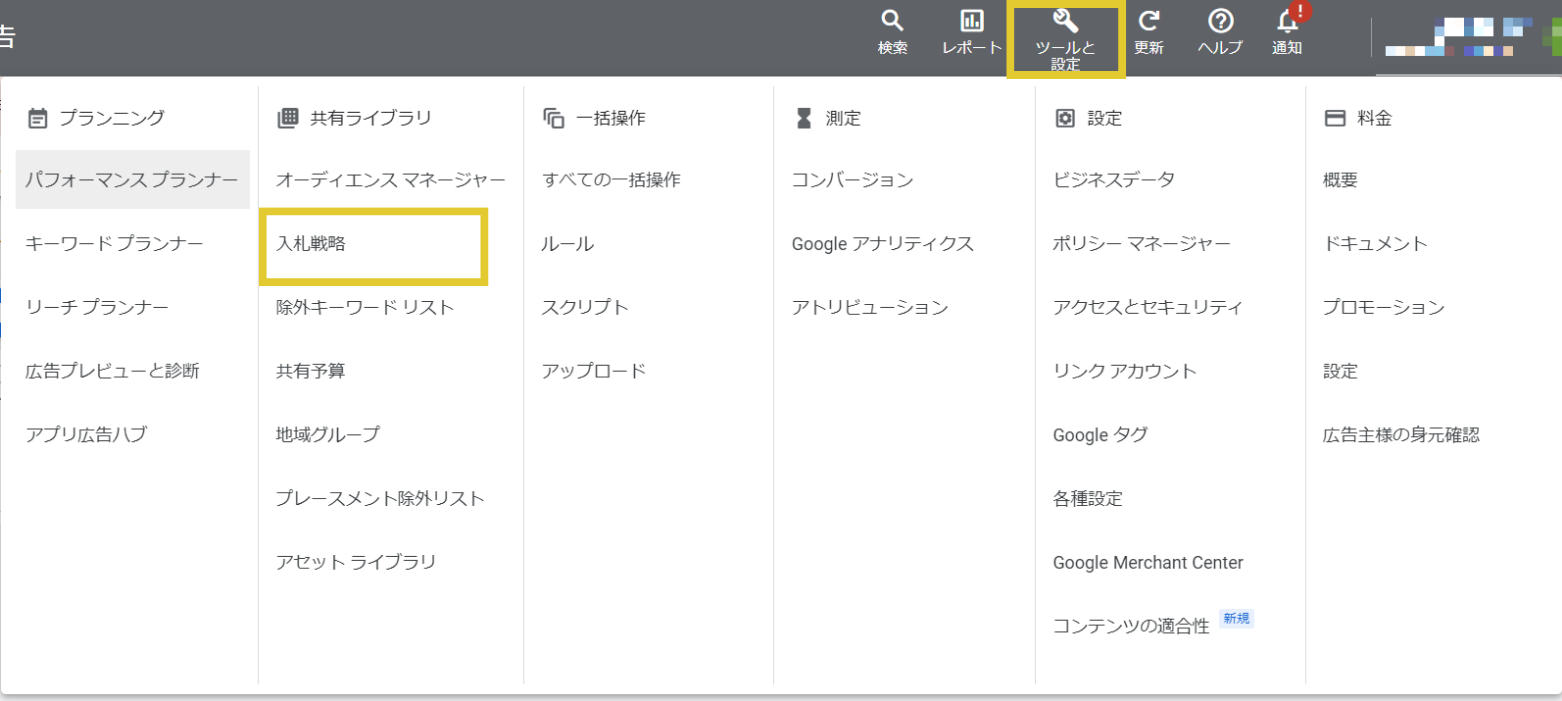The image size is (1562, 701).
Task: Open ドキュメント under 料金
Action: (1375, 243)
